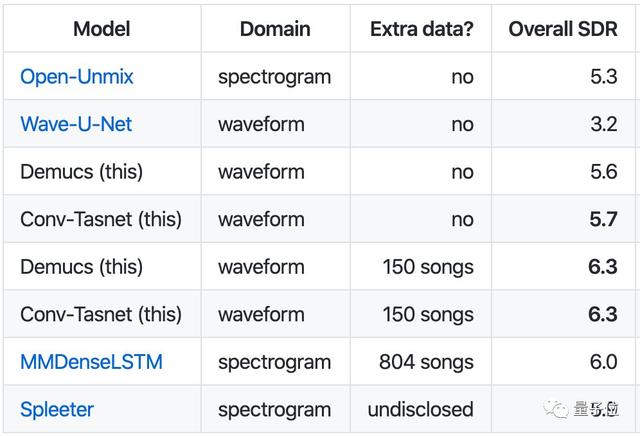Click the Extra data? column header
640x437 pixels.
[420, 28]
